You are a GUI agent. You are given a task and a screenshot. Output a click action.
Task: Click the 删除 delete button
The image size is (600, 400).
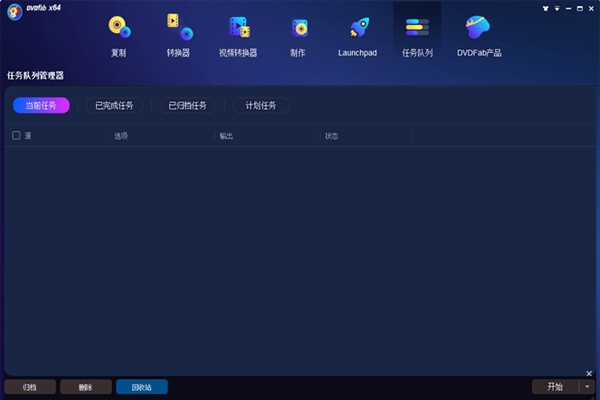tap(86, 387)
